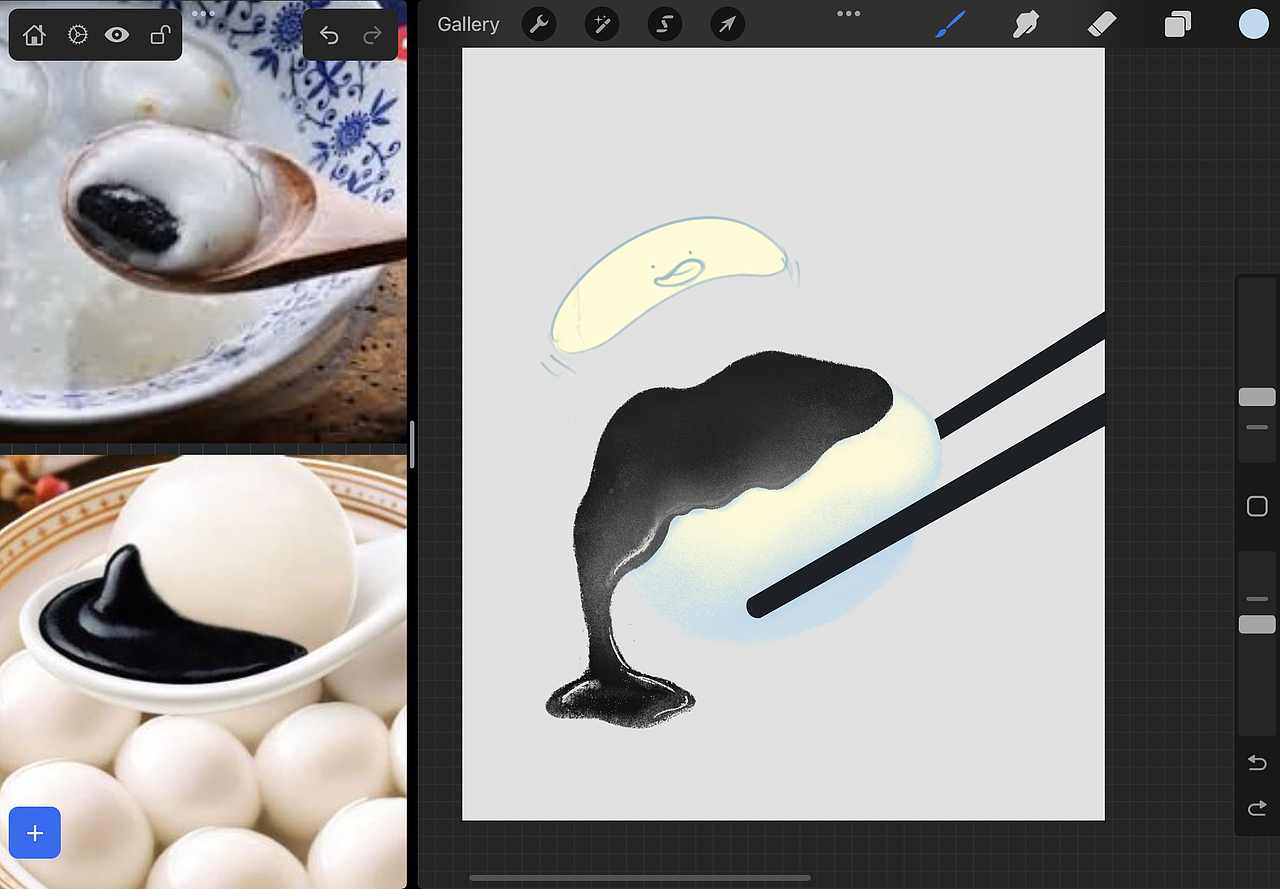Open the Gallery in Procreate
Viewport: 1280px width, 889px height.
click(468, 25)
